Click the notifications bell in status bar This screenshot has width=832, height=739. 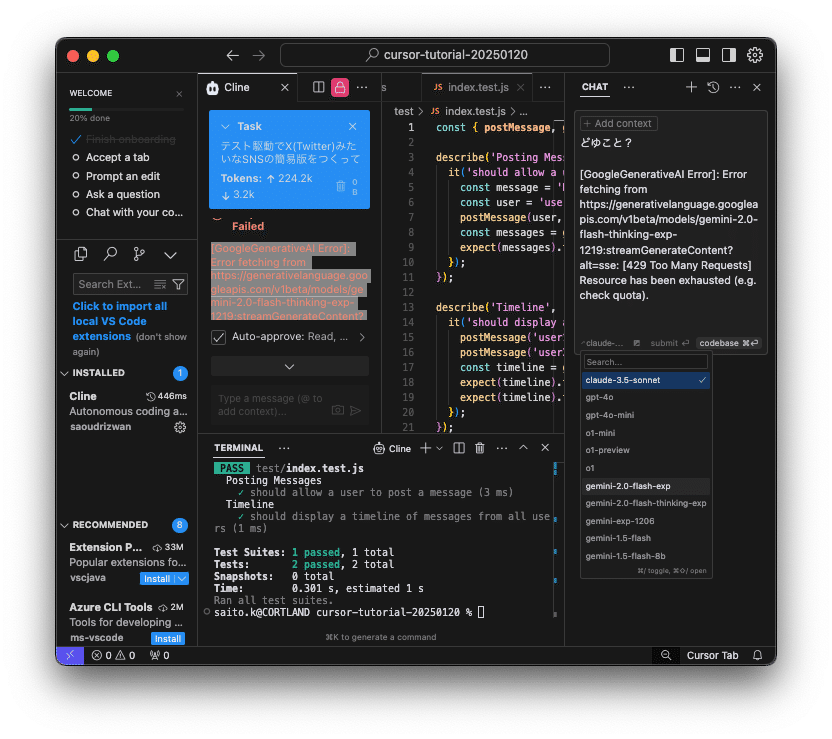757,655
